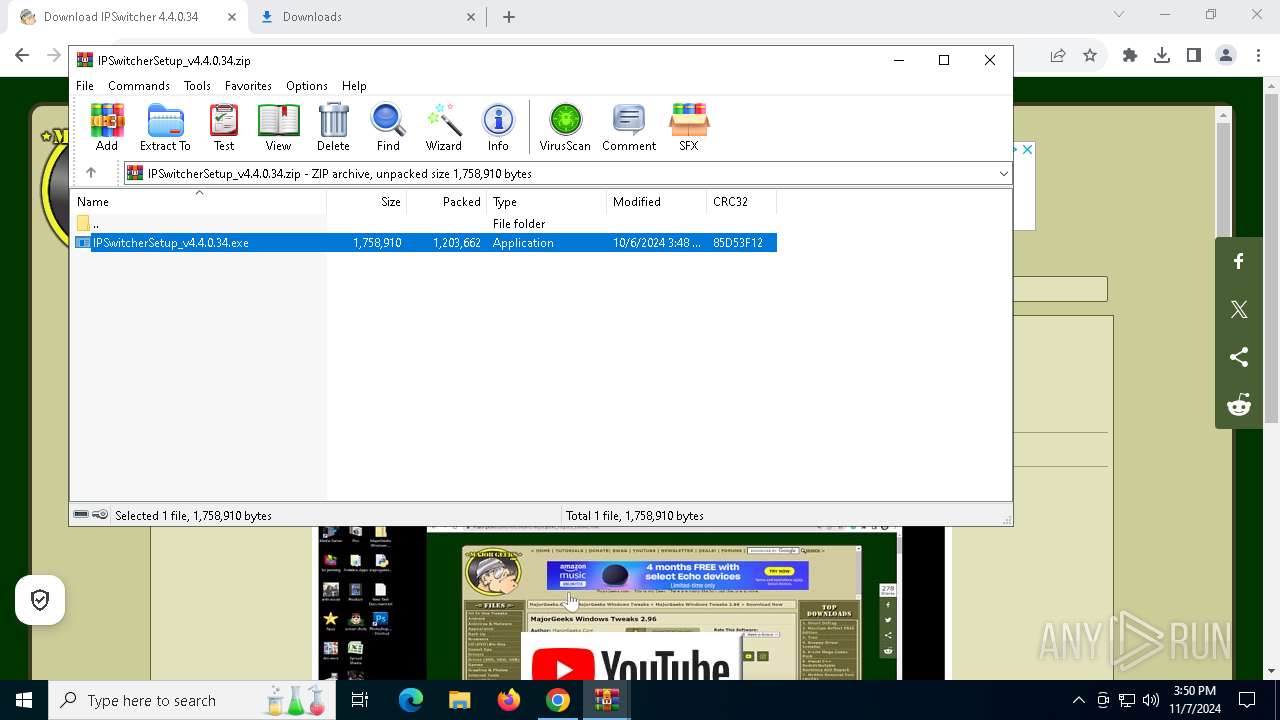This screenshot has height=720, width=1280.
Task: Click the status bar key icon
Action: [100, 515]
